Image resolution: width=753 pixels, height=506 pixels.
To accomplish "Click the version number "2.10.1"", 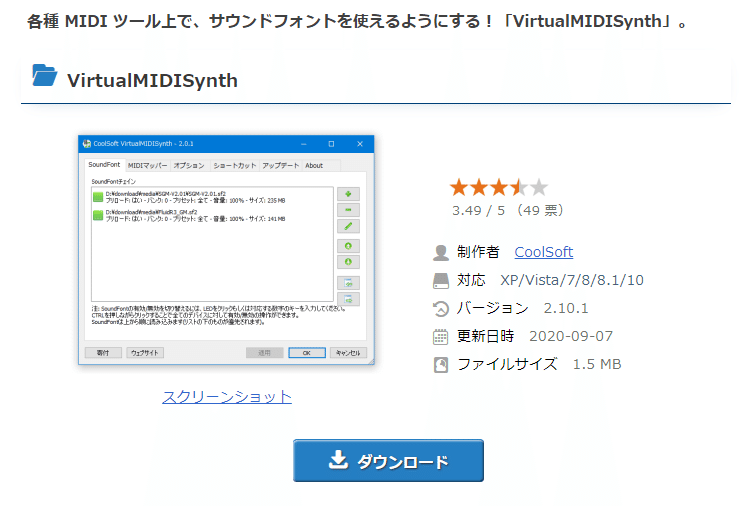I will pos(566,308).
